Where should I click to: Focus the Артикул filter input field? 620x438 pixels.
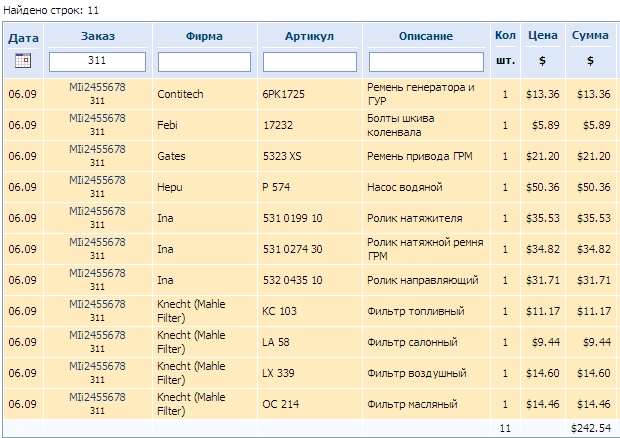310,62
